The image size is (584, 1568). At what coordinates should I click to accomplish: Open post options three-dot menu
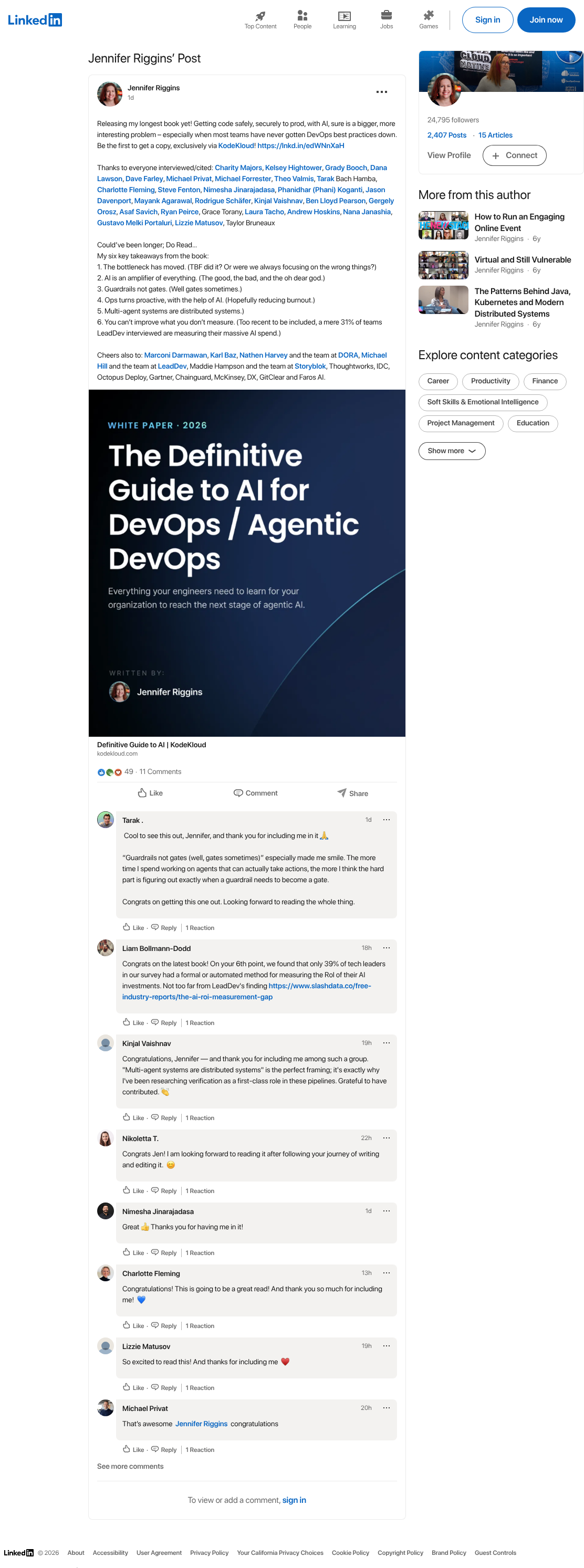pos(381,92)
